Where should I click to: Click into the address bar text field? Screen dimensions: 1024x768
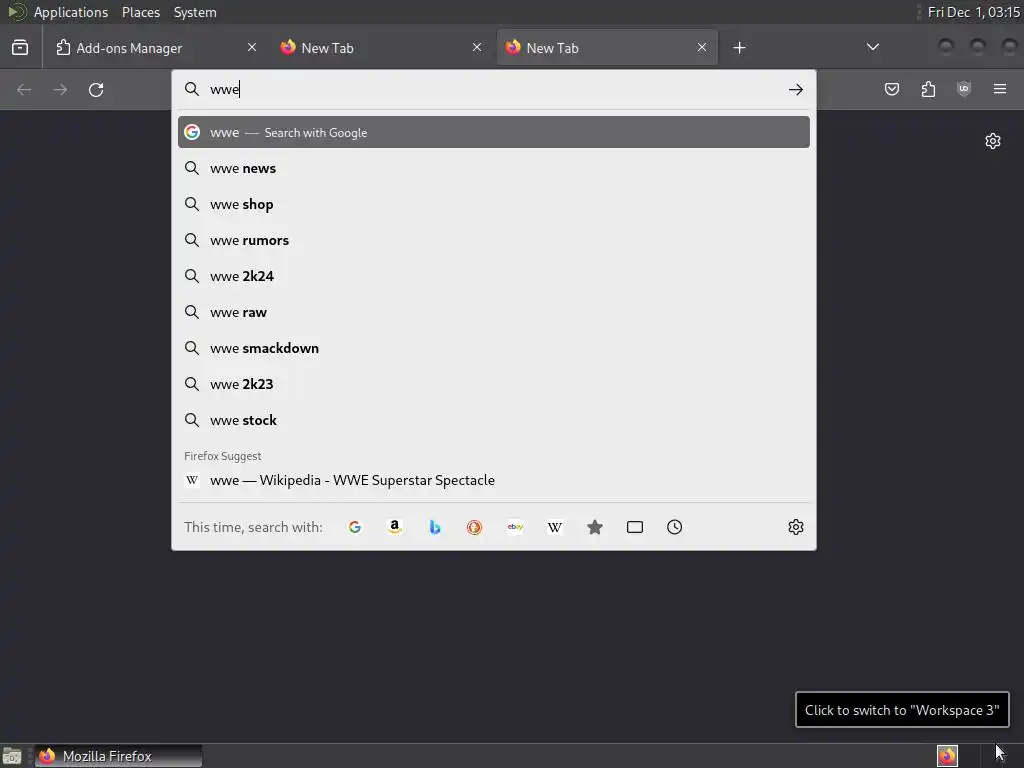pyautogui.click(x=493, y=89)
